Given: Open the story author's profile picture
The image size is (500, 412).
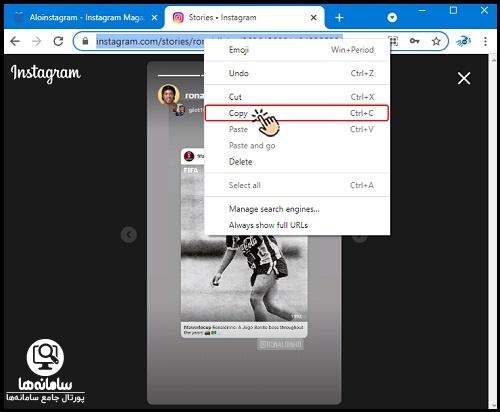Looking at the screenshot, I should click(x=169, y=95).
